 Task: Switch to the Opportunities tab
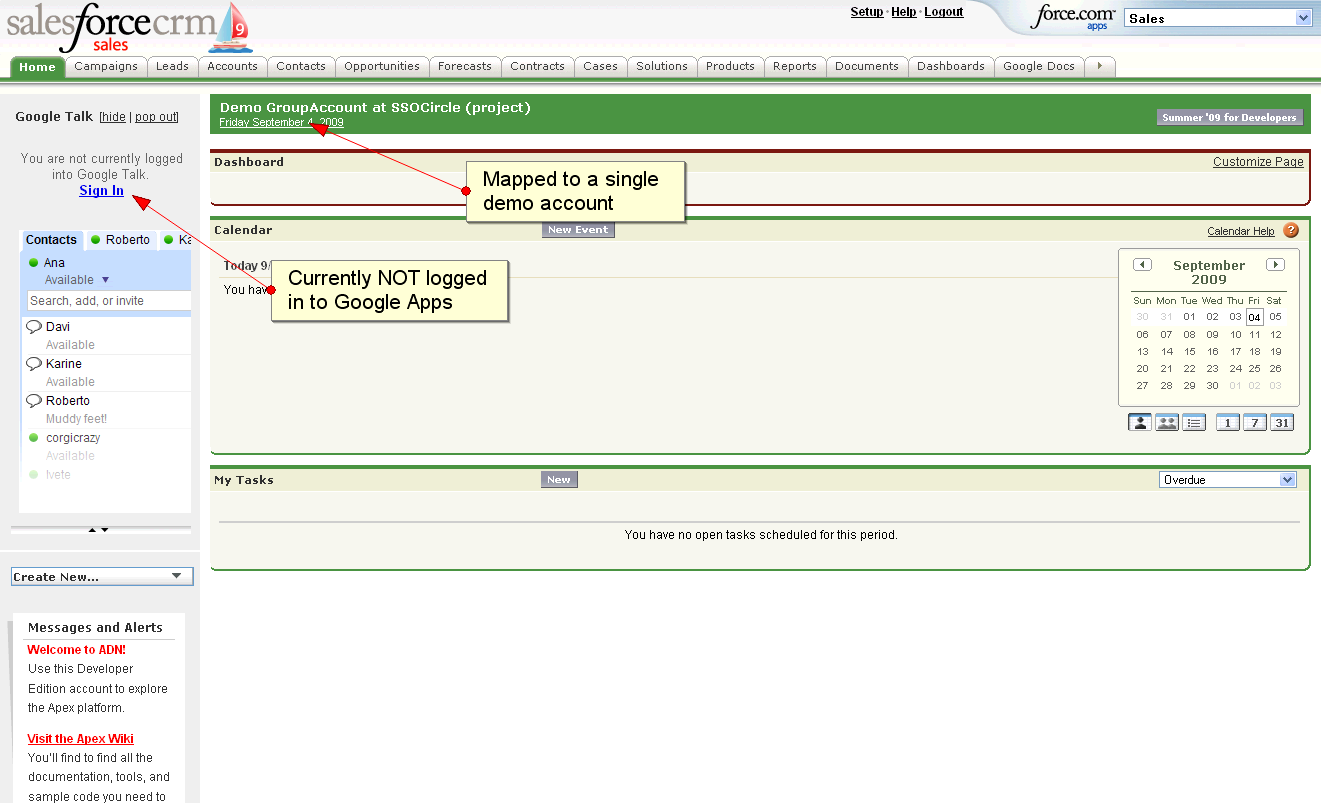tap(382, 66)
